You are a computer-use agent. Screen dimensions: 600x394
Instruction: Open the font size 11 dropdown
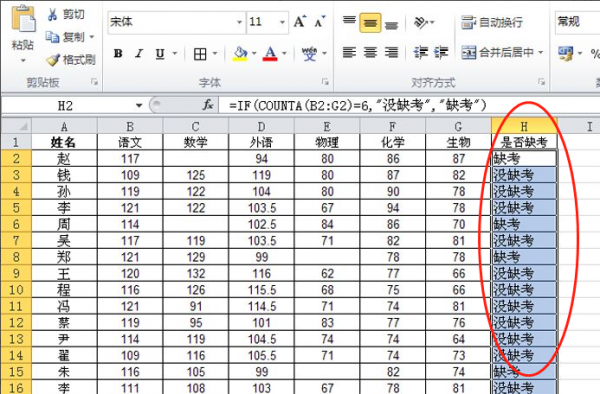point(282,22)
